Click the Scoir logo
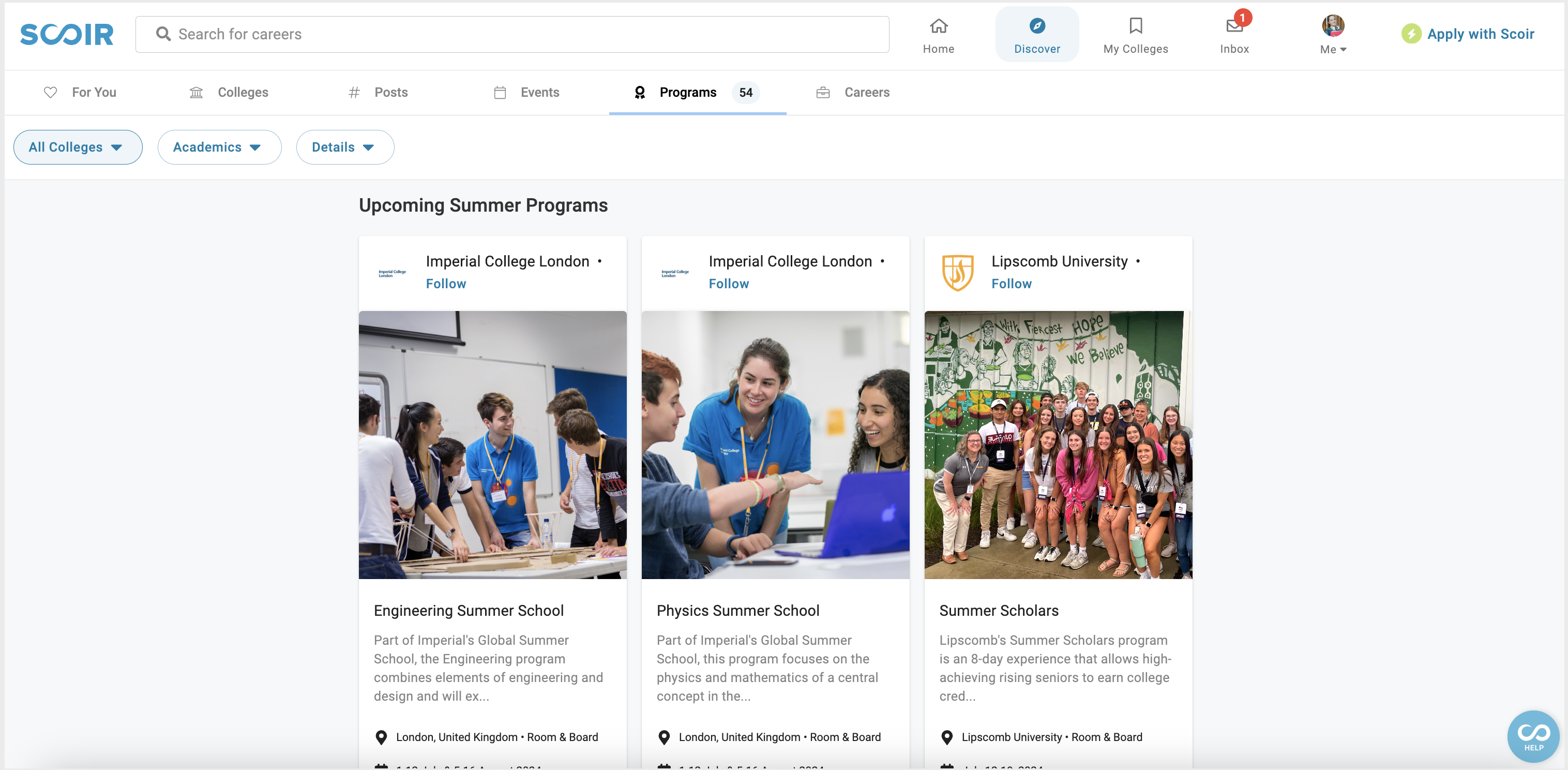Image resolution: width=1568 pixels, height=770 pixels. tap(66, 34)
